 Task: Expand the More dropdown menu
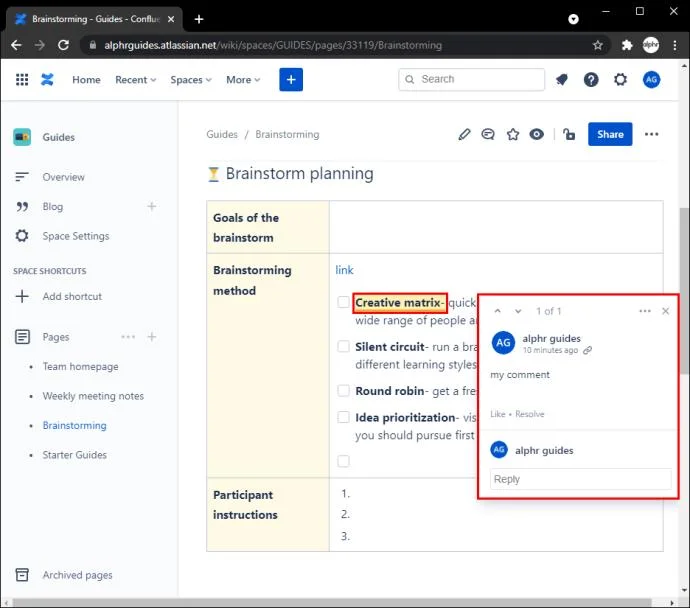243,80
